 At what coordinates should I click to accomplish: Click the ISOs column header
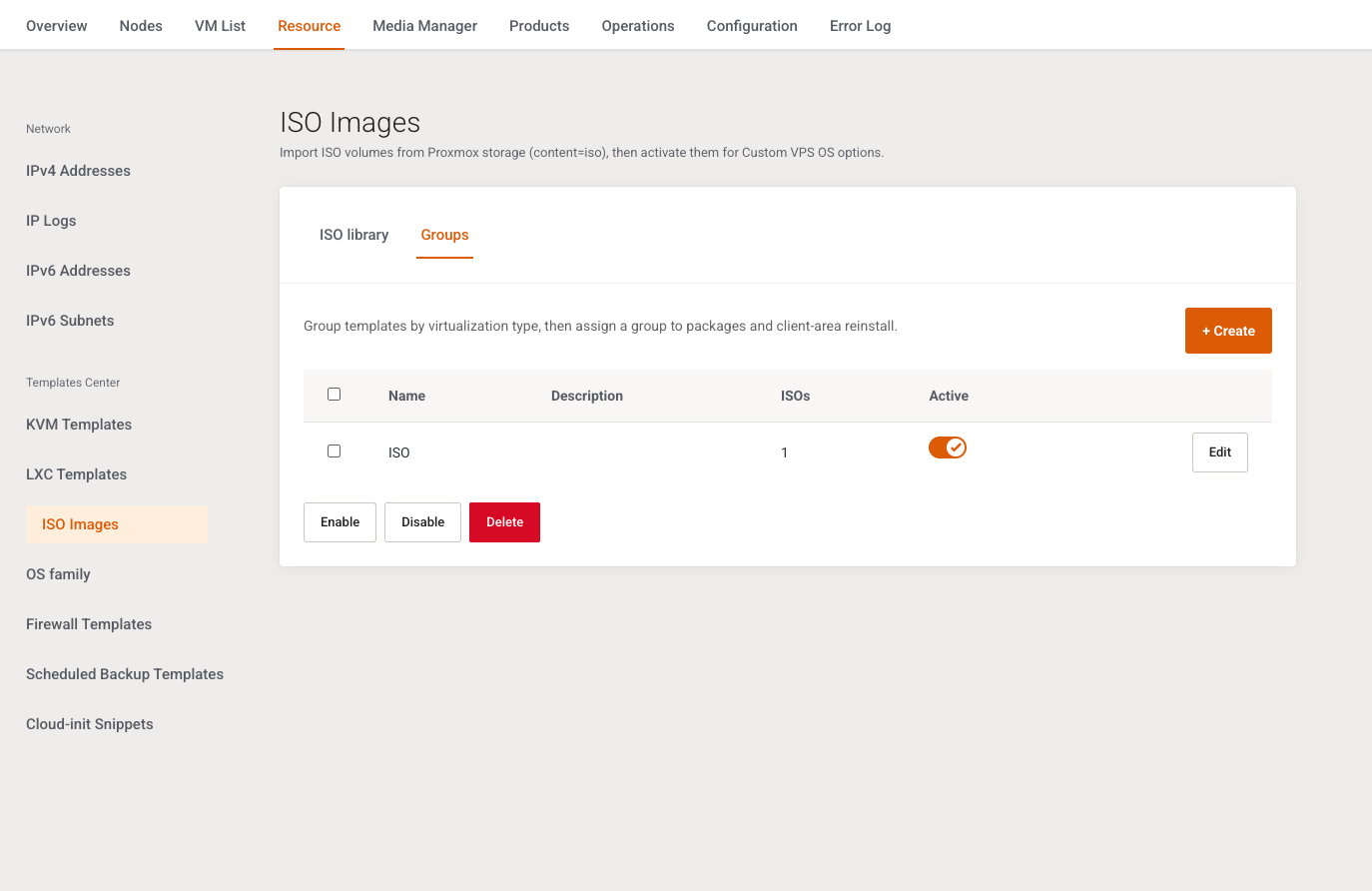[795, 396]
